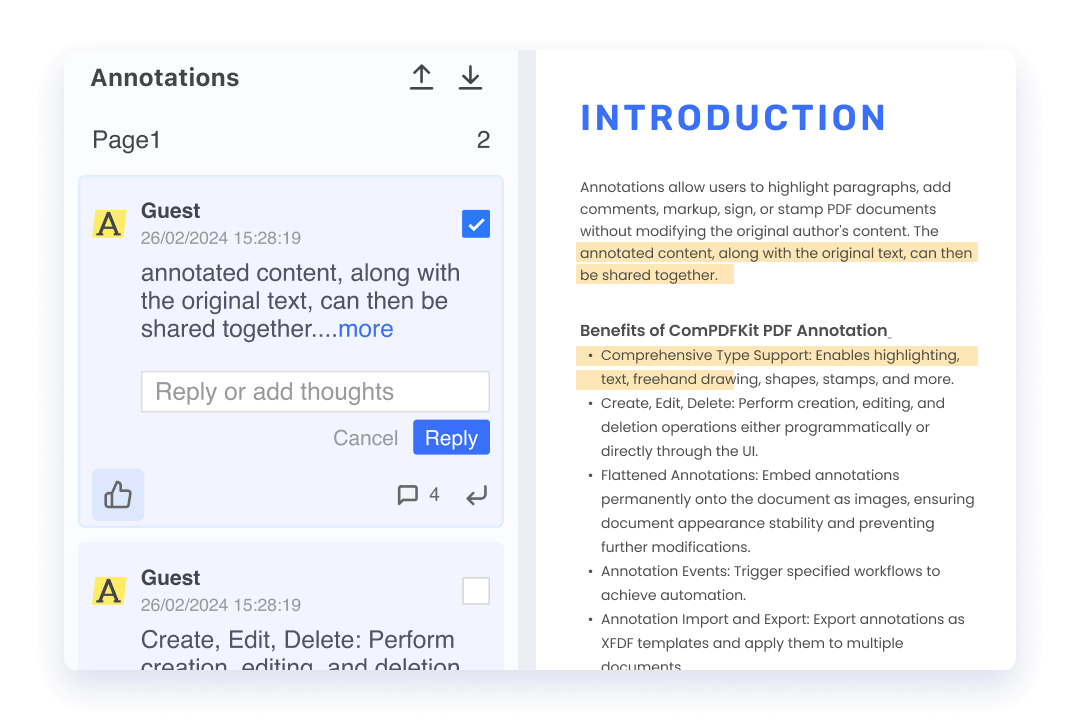Collapse the Page1 annotation group
This screenshot has height=720, width=1080.
tap(126, 140)
